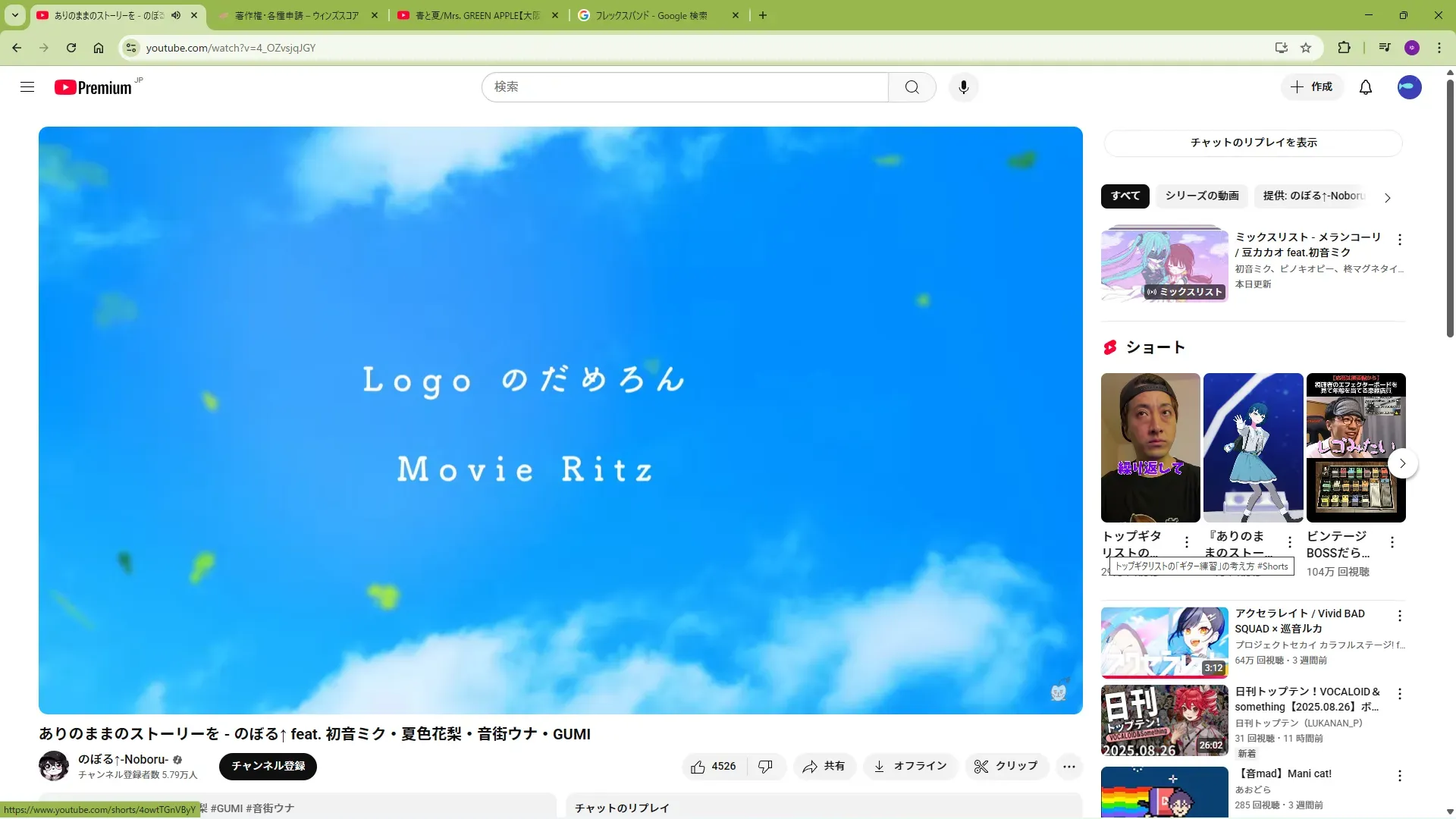Open the notifications bell
This screenshot has height=819, width=1456.
1365,87
